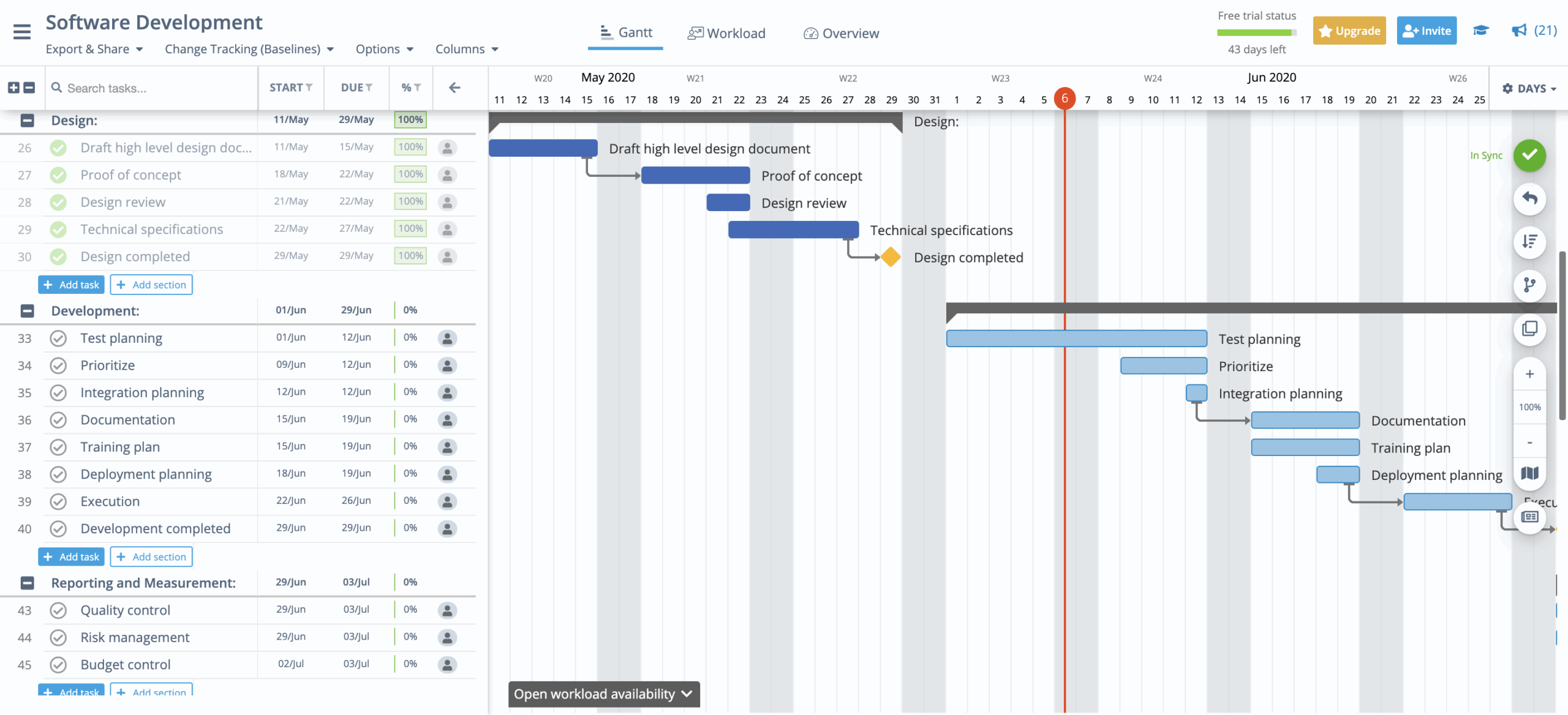Open the DAYS zoom scale dropdown
This screenshot has width=1568, height=715.
click(1529, 89)
